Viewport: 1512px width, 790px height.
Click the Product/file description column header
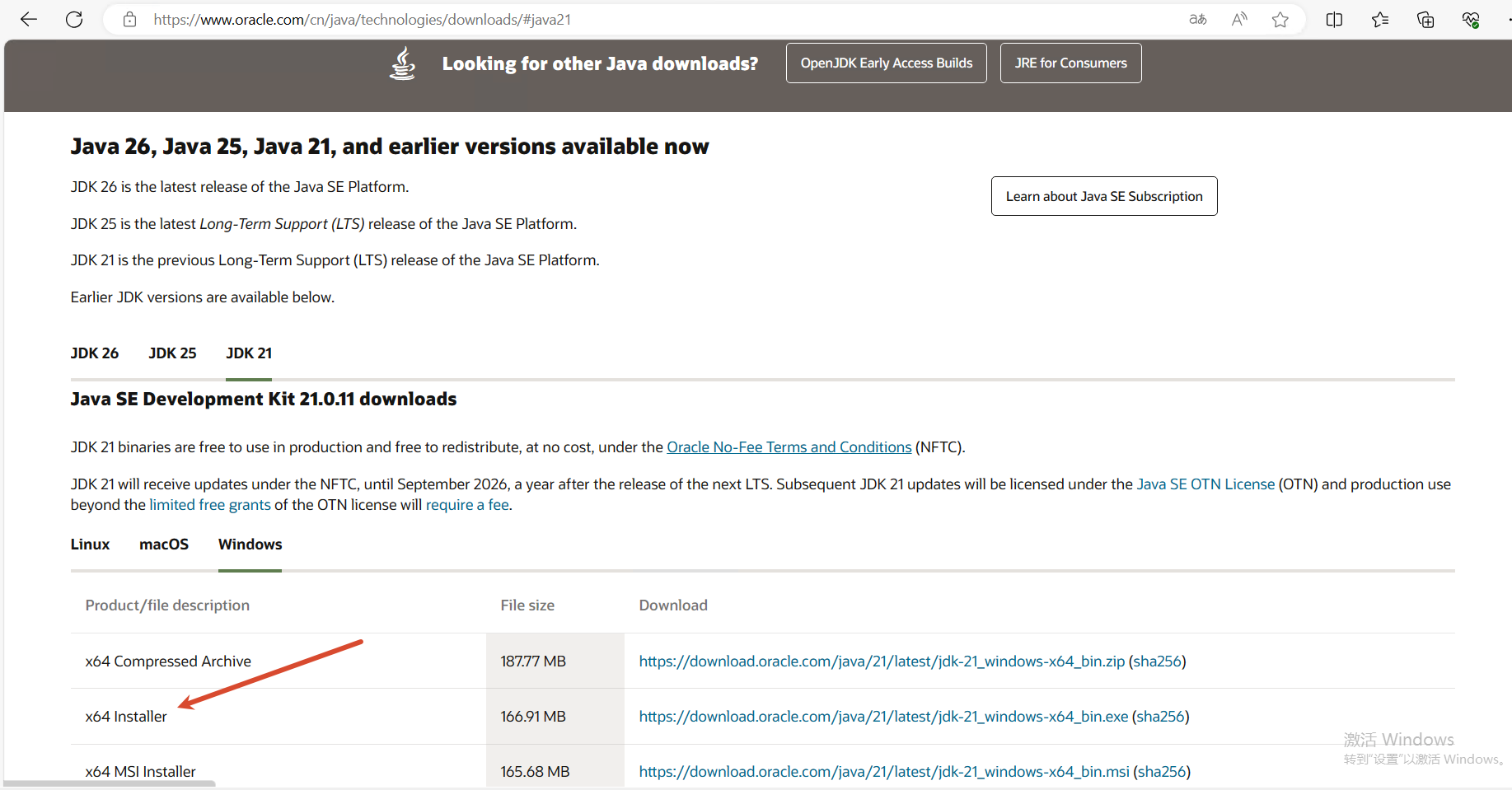[167, 605]
